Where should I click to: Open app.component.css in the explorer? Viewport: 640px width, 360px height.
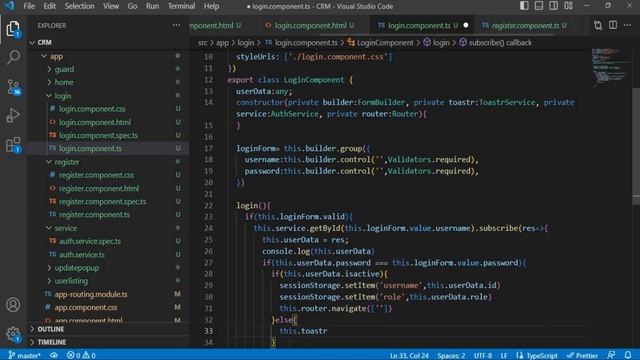point(108,307)
